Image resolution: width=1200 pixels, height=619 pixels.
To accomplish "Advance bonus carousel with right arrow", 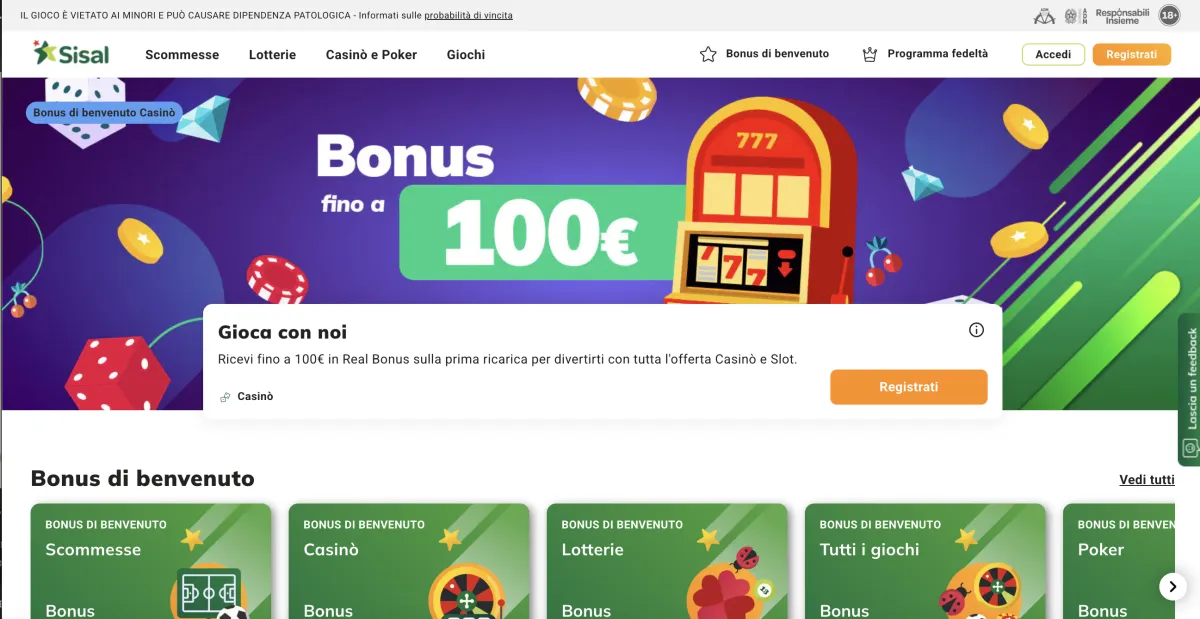I will (1171, 586).
